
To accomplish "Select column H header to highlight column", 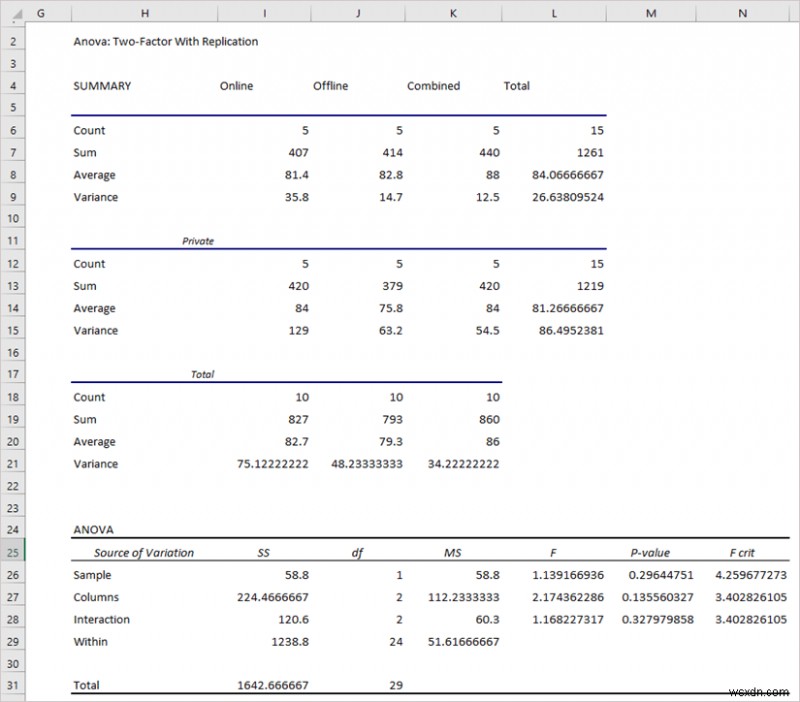I will click(145, 13).
